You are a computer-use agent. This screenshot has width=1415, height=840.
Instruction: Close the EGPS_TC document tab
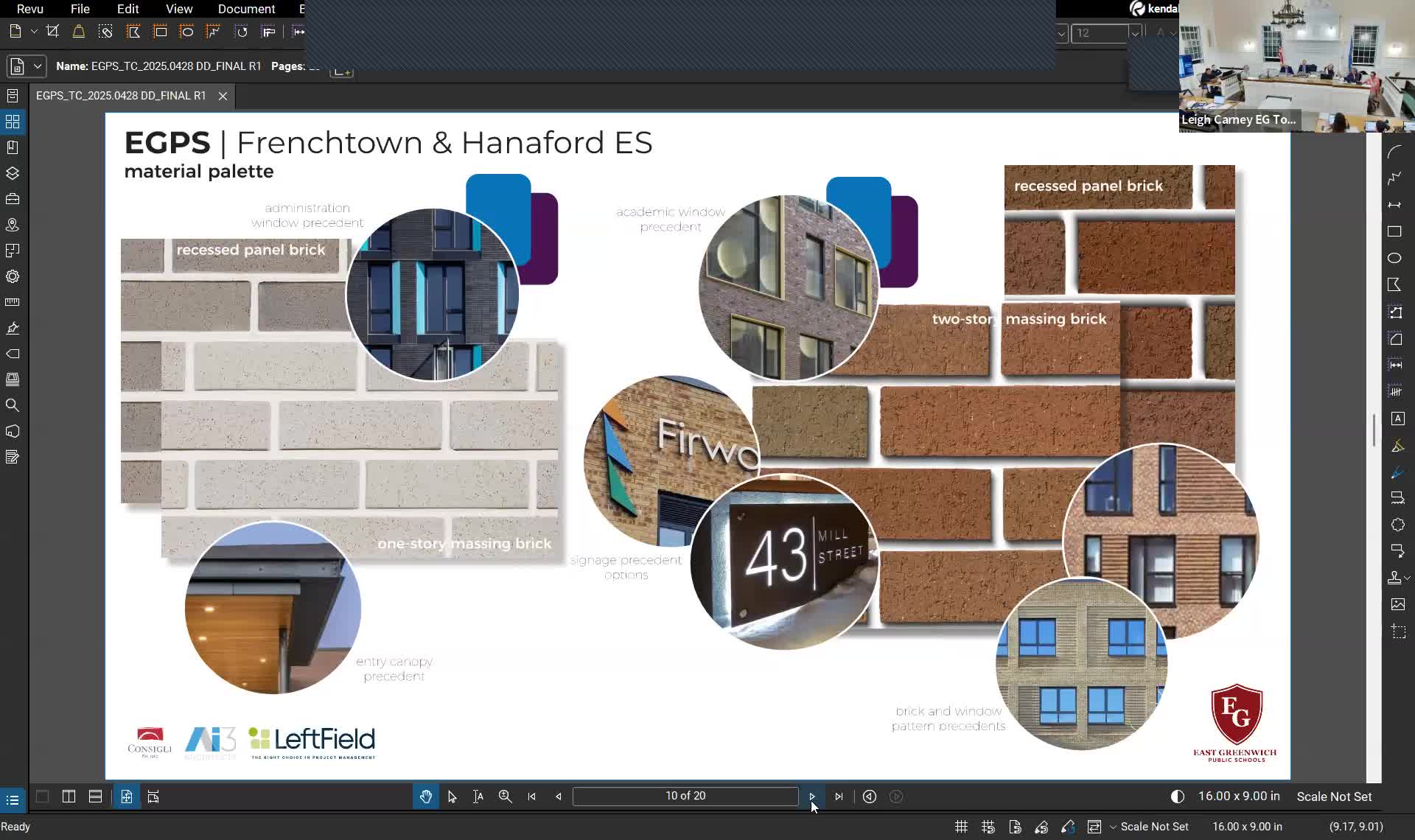tap(223, 96)
